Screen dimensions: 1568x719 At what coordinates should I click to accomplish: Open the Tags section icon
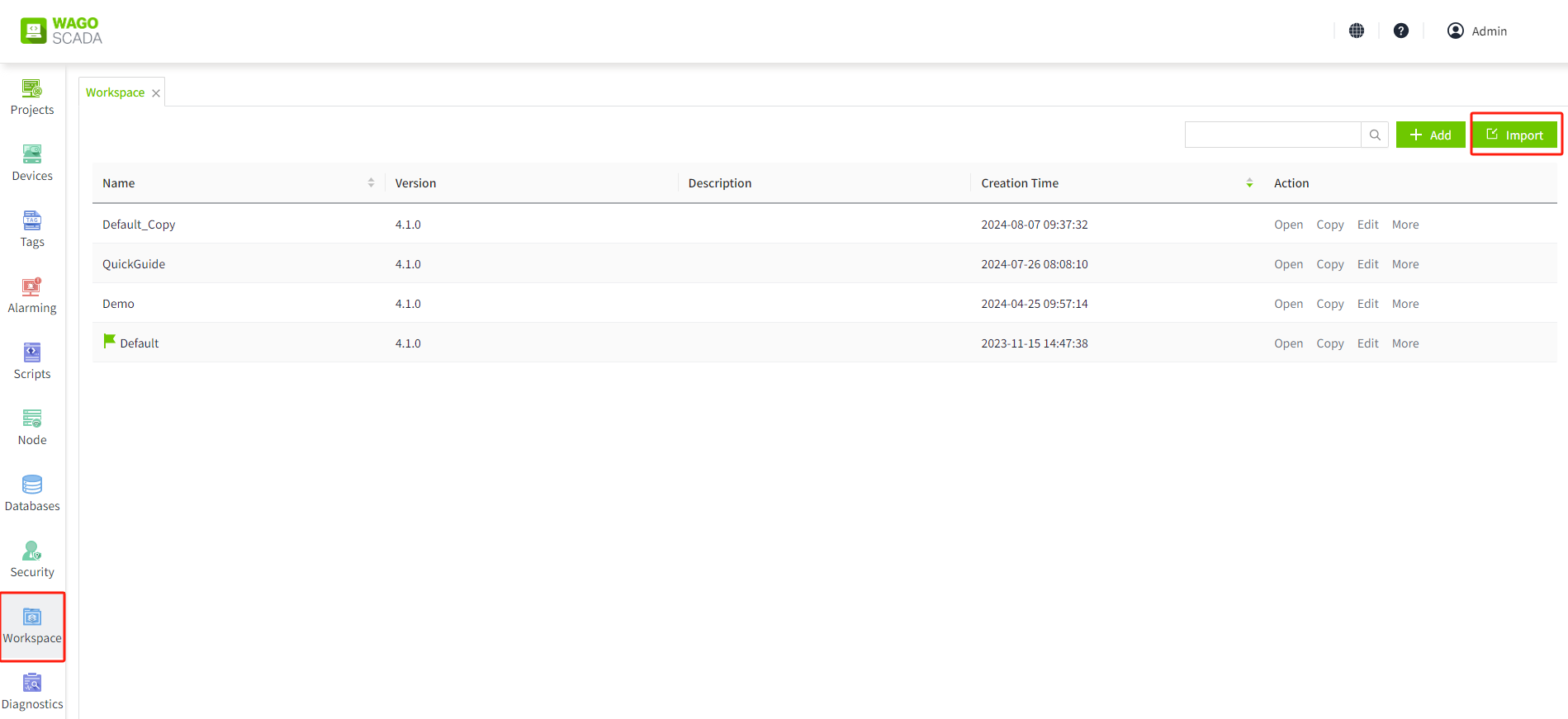pos(32,221)
